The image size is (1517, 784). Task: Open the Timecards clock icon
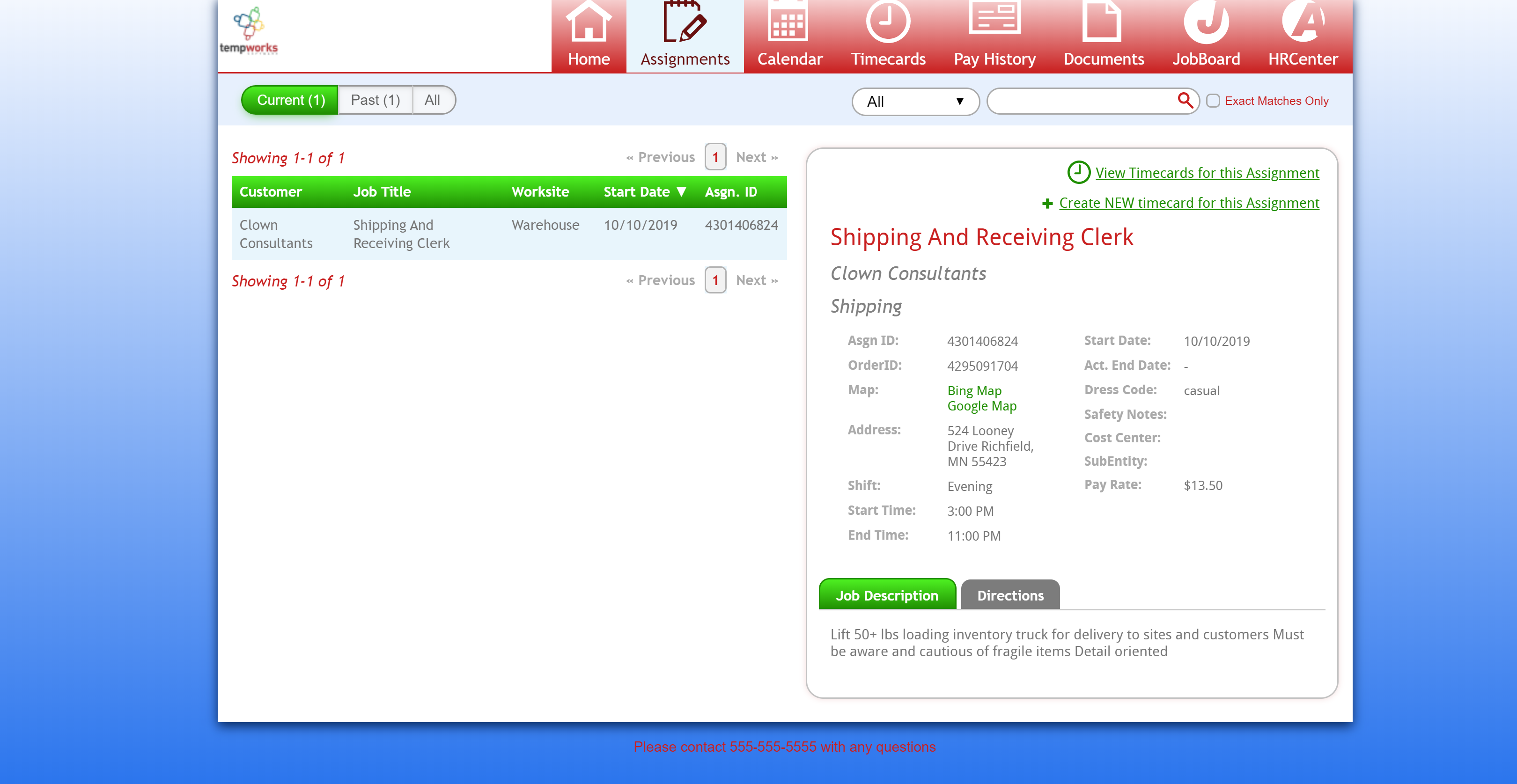click(x=887, y=22)
